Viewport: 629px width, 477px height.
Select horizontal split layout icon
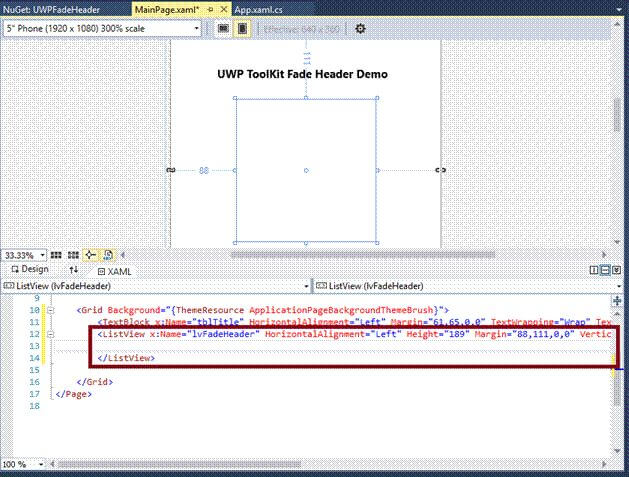coord(605,270)
